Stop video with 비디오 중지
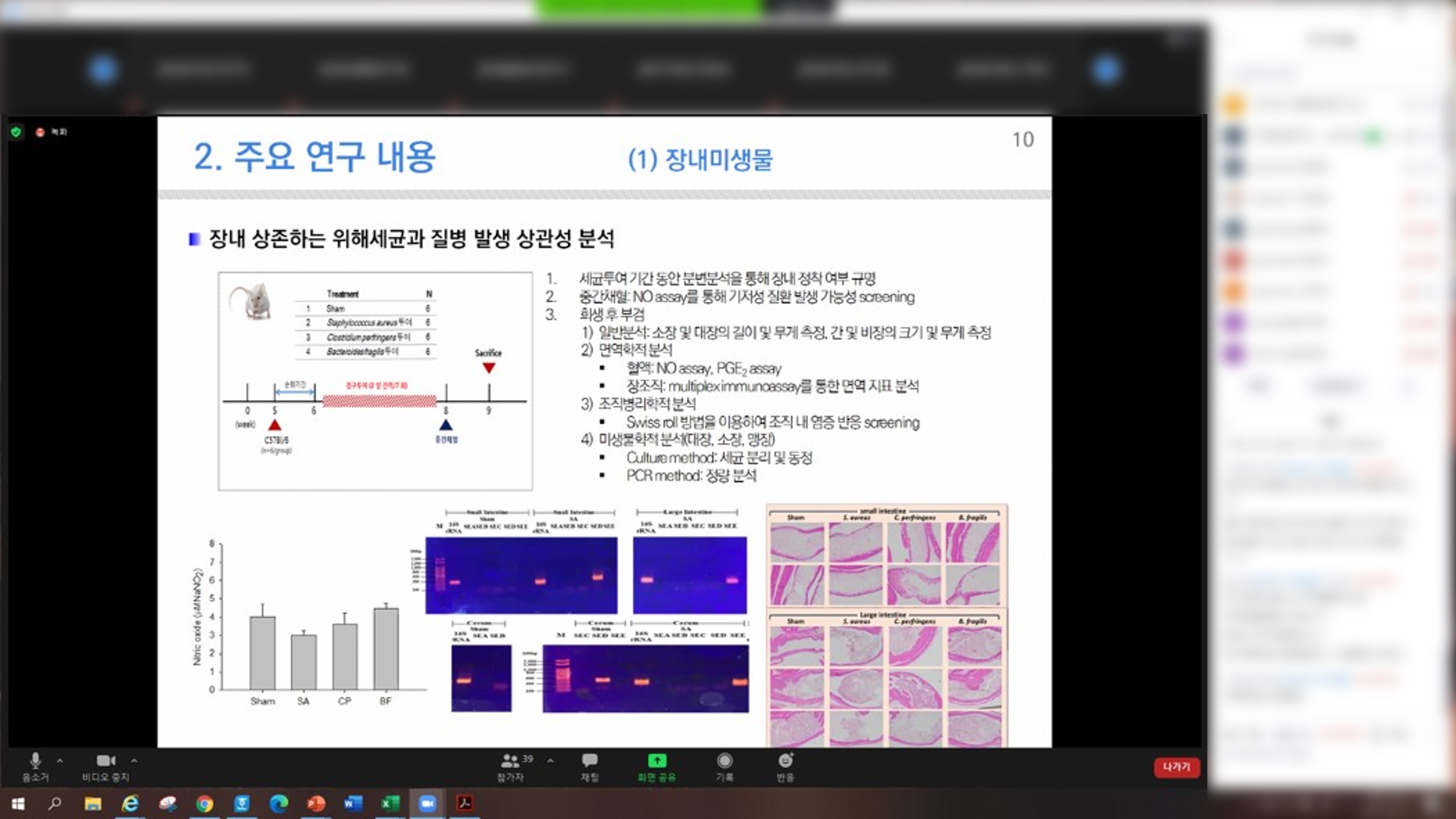 click(x=106, y=767)
